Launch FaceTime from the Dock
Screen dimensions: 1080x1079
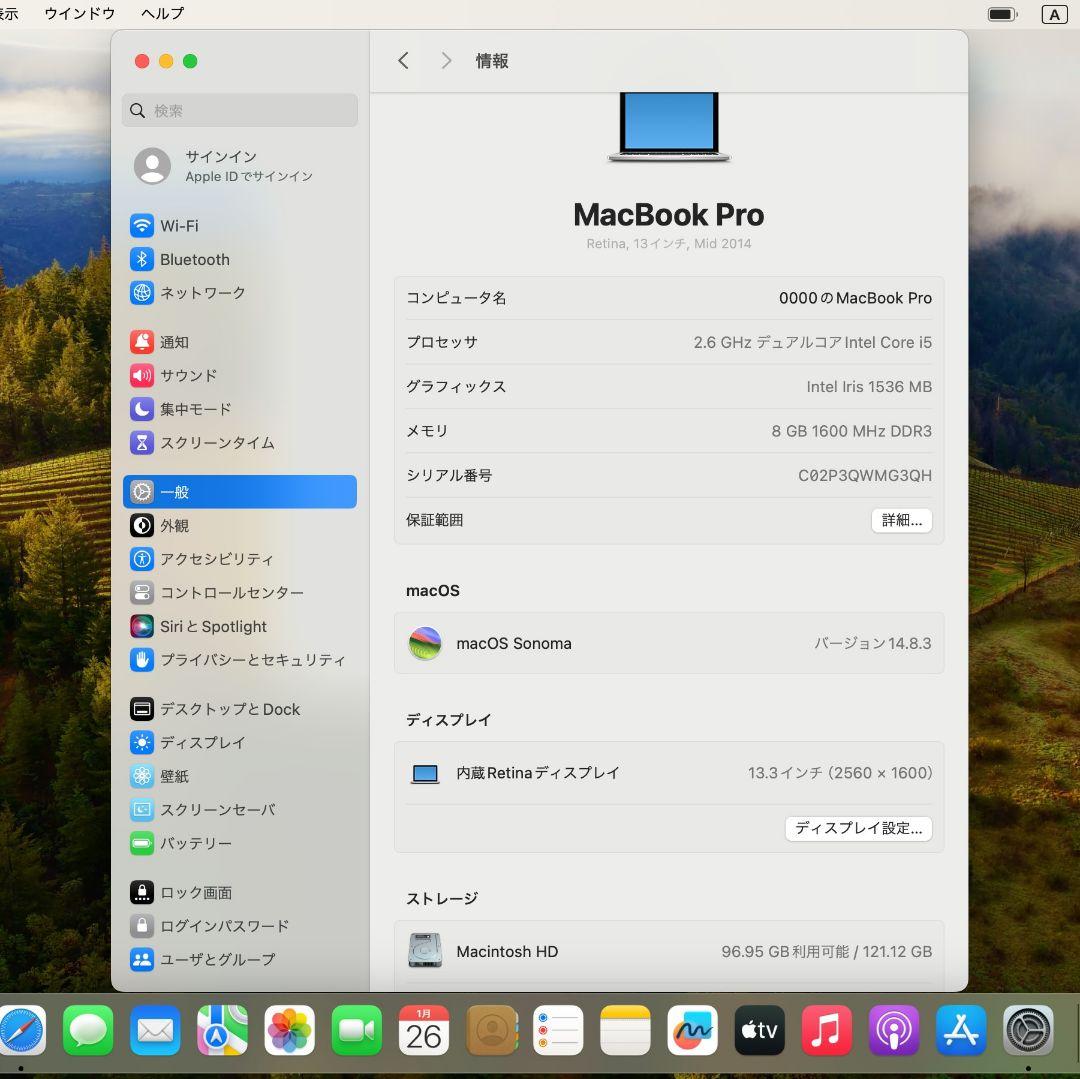pyautogui.click(x=357, y=1030)
